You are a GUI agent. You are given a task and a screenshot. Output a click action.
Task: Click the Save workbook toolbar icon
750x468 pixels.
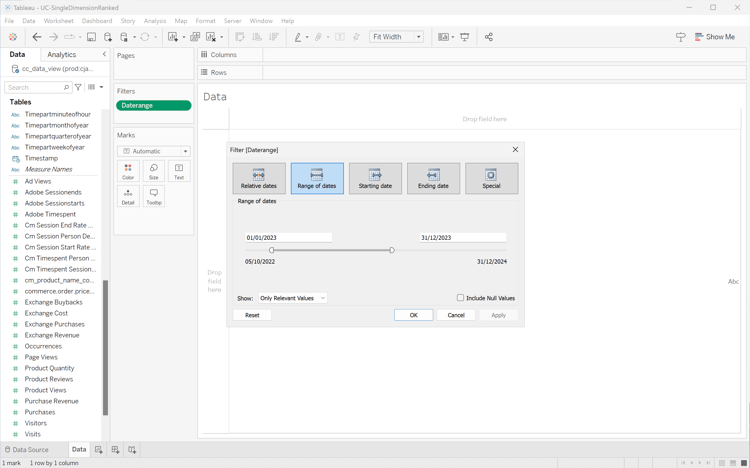point(91,37)
